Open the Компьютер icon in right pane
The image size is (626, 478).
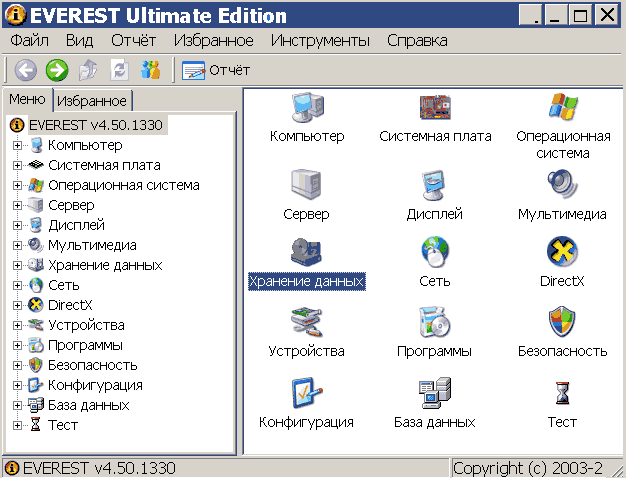tap(307, 108)
